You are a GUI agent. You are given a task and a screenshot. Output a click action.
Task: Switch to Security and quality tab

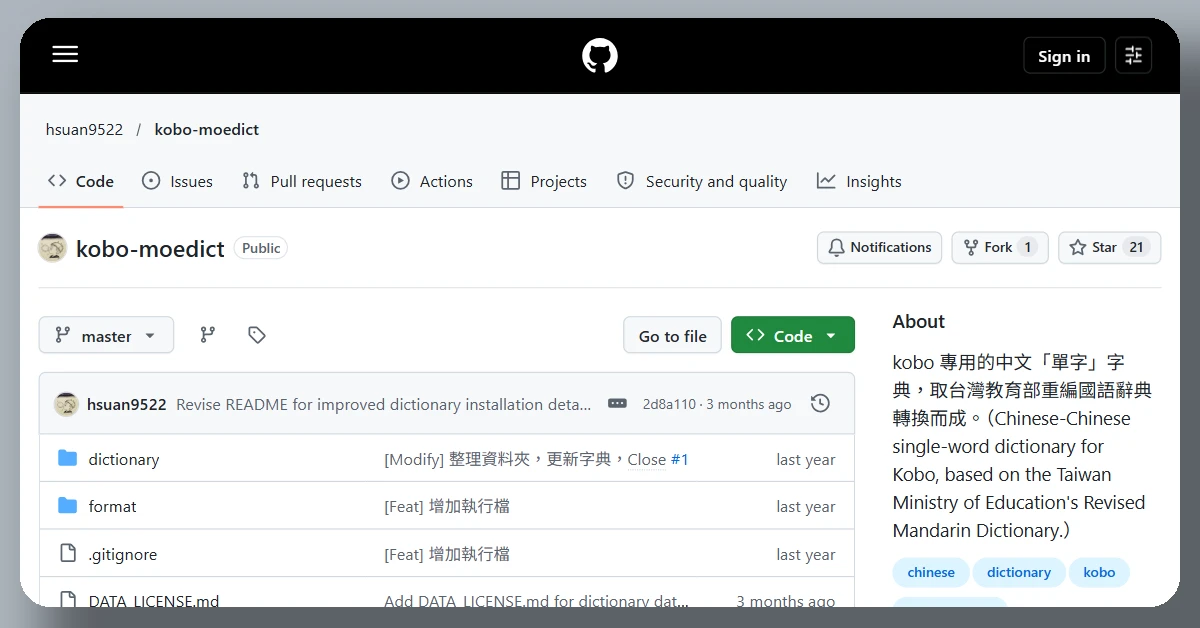tap(702, 181)
